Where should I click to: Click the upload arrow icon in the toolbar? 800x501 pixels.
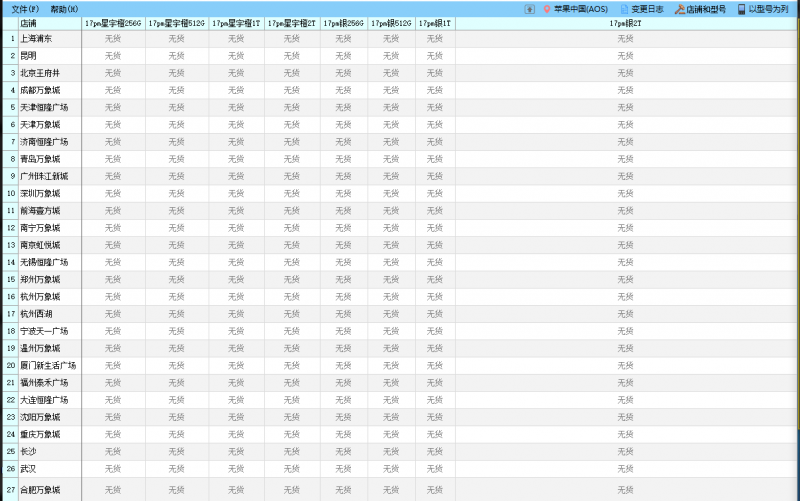tap(529, 9)
